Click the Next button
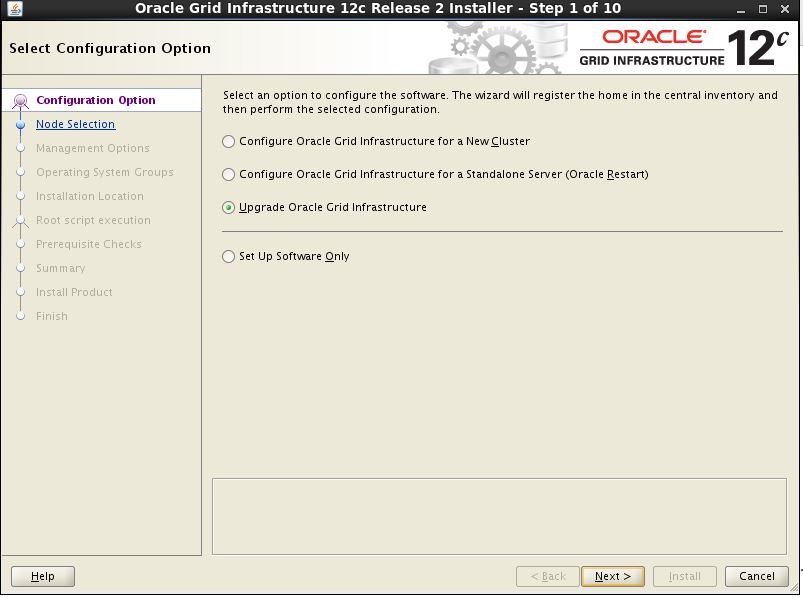This screenshot has height=597, width=803. click(612, 577)
